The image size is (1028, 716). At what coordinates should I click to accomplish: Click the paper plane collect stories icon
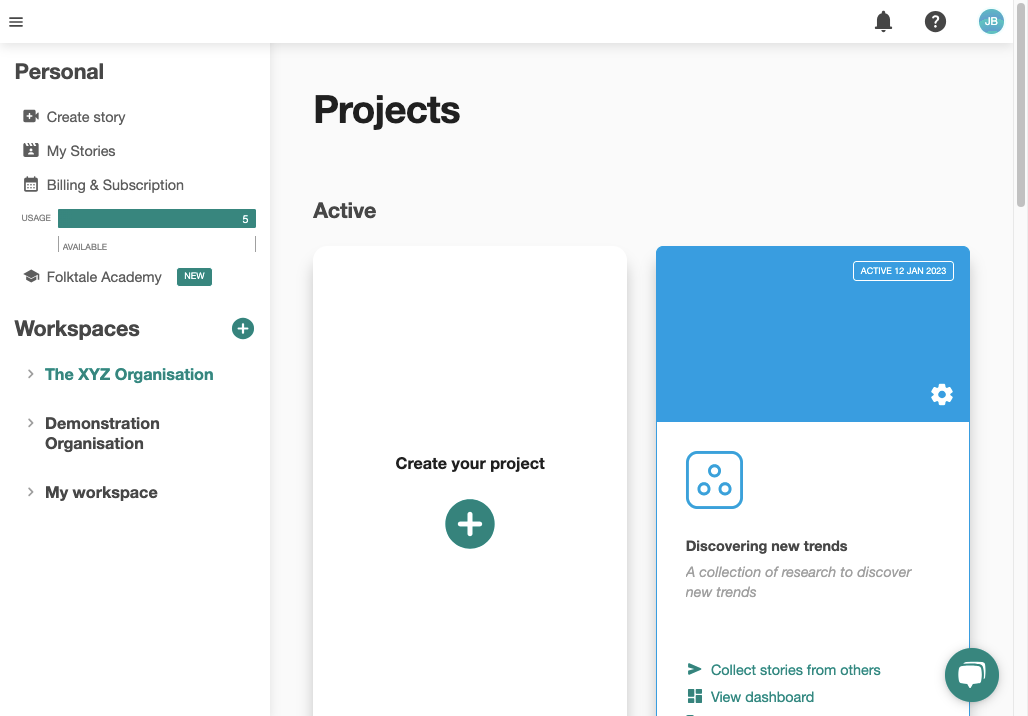tap(694, 669)
